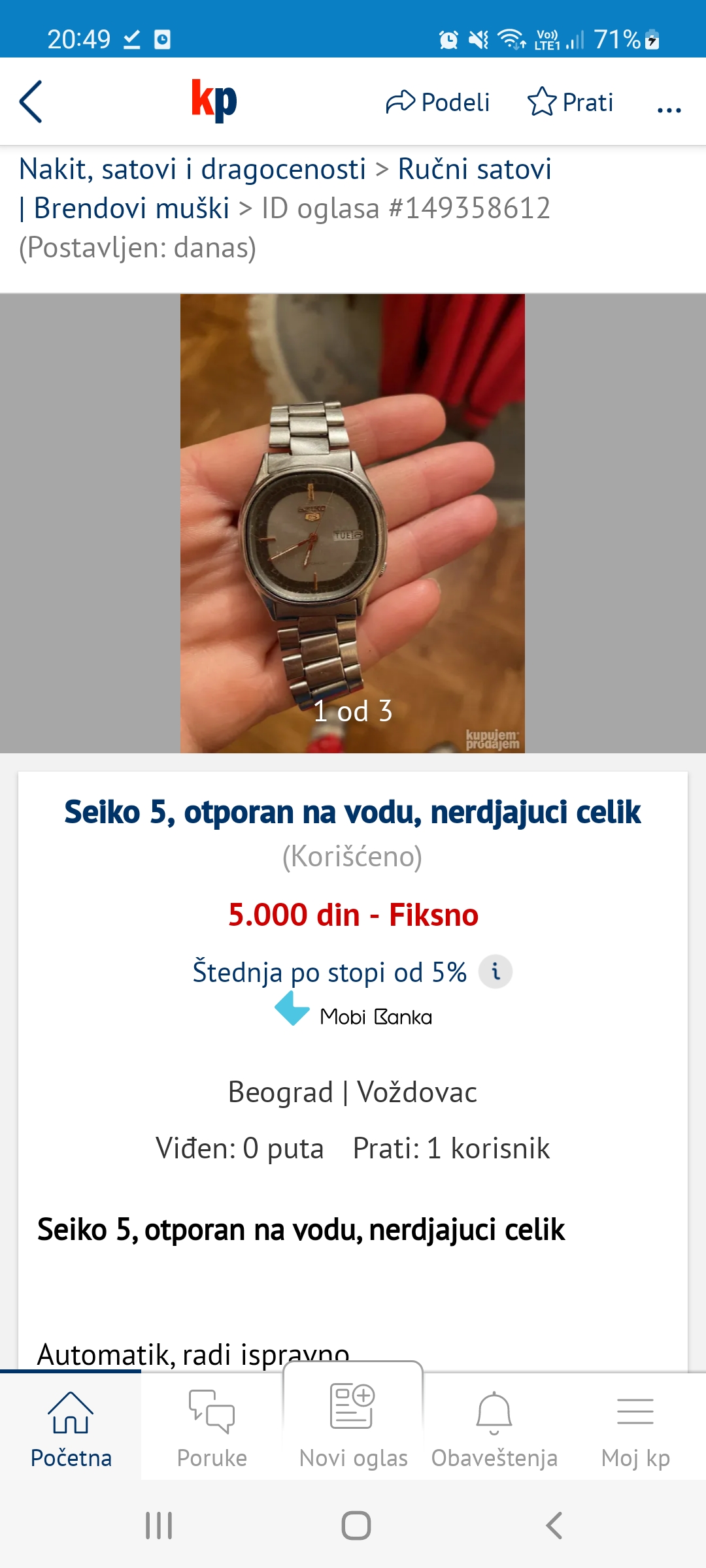Go back using the top-left arrow
The image size is (706, 1568).
[31, 102]
